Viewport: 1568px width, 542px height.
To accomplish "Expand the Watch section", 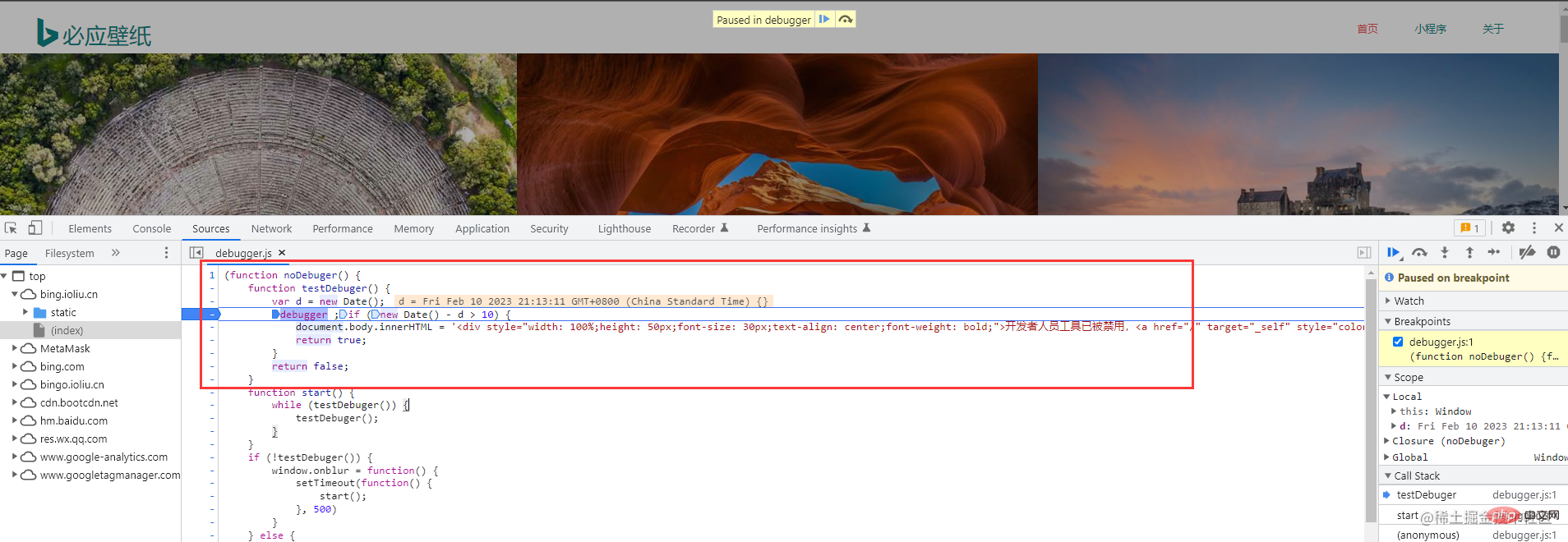I will click(x=1409, y=301).
